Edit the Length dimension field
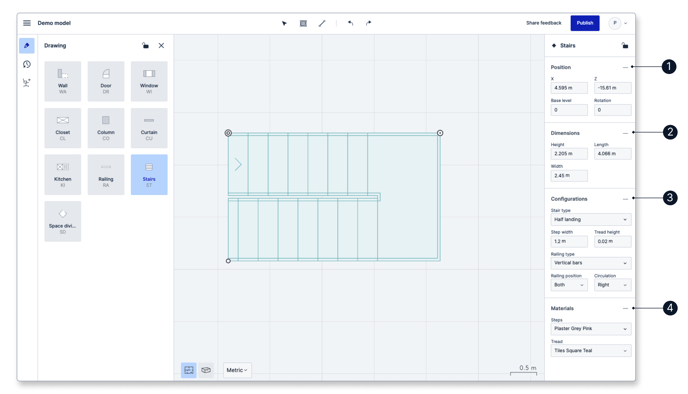Image resolution: width=688 pixels, height=394 pixels. click(613, 154)
